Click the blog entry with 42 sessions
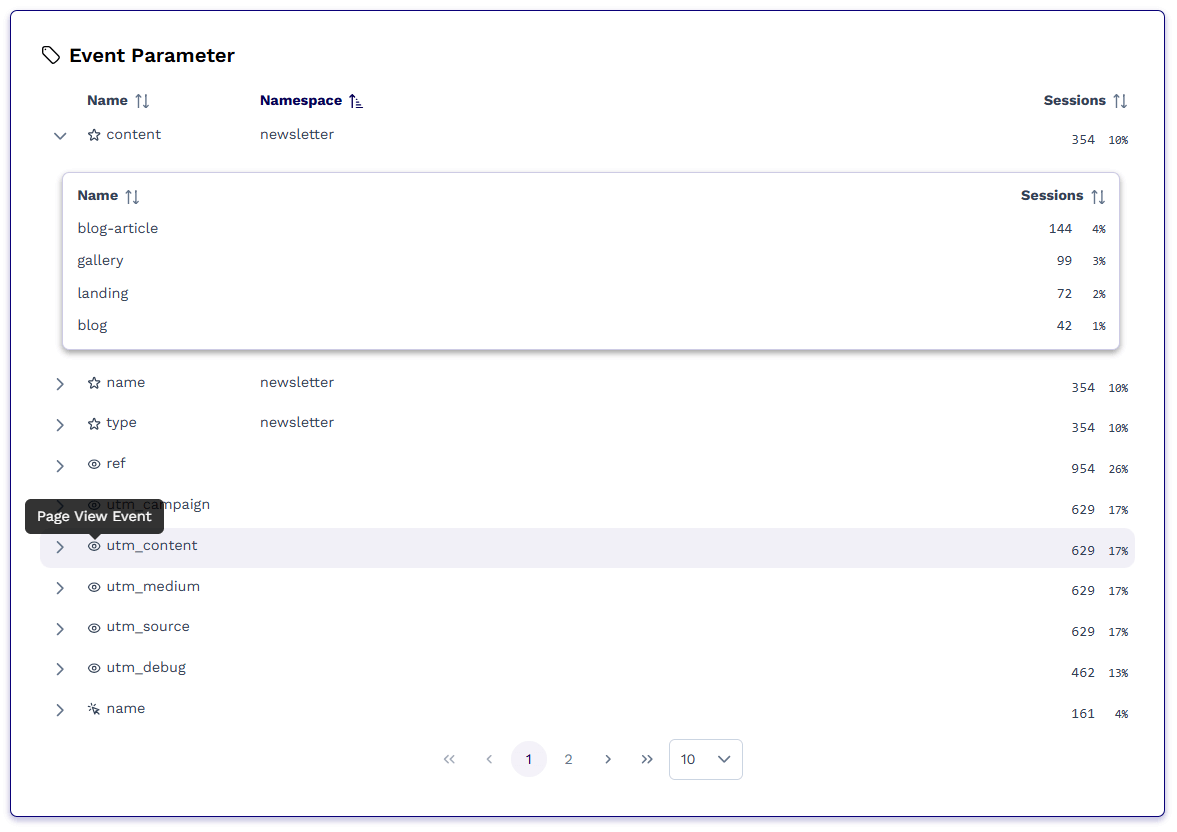 [x=92, y=326]
